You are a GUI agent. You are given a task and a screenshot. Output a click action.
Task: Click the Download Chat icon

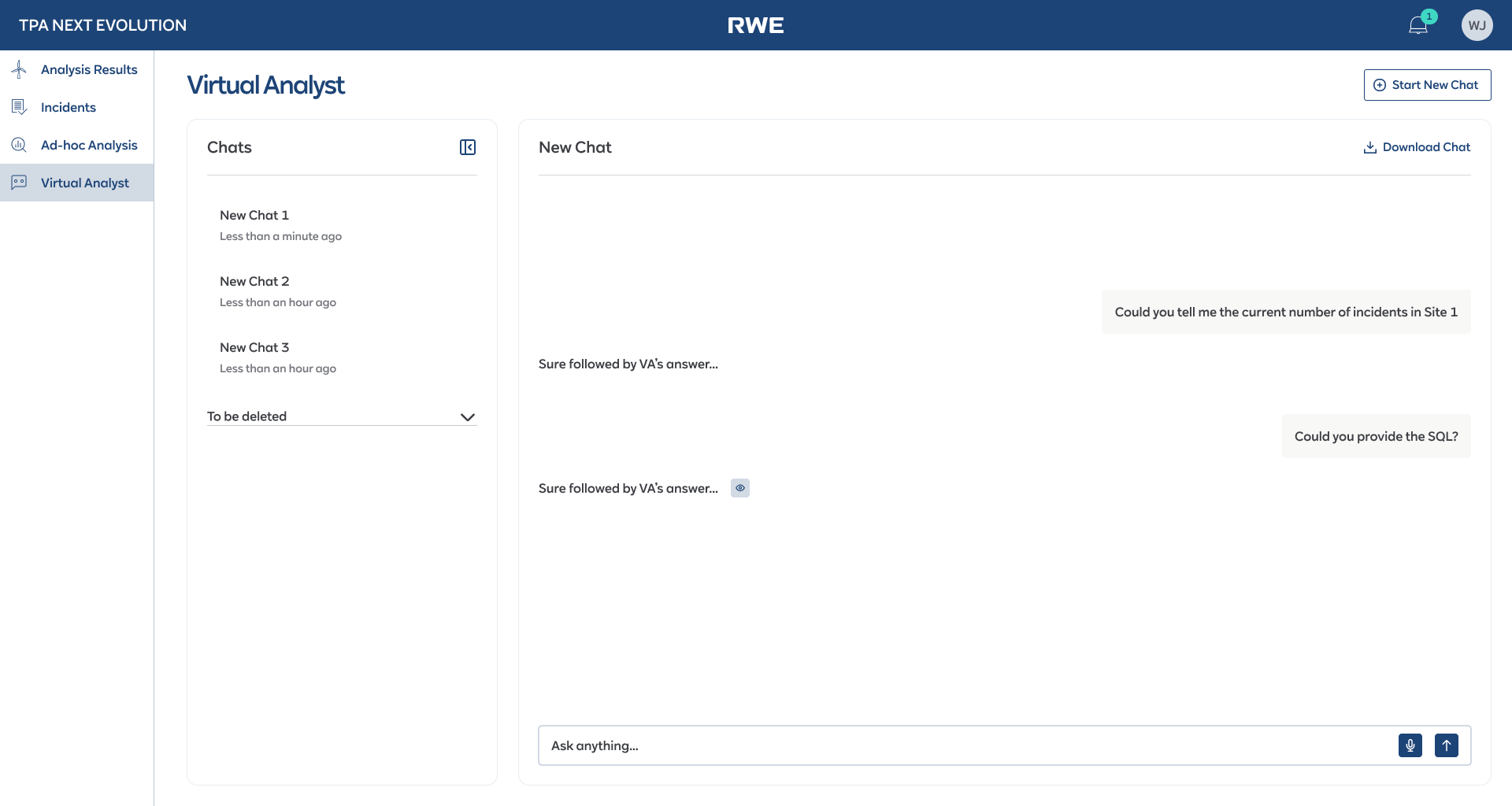(x=1370, y=147)
